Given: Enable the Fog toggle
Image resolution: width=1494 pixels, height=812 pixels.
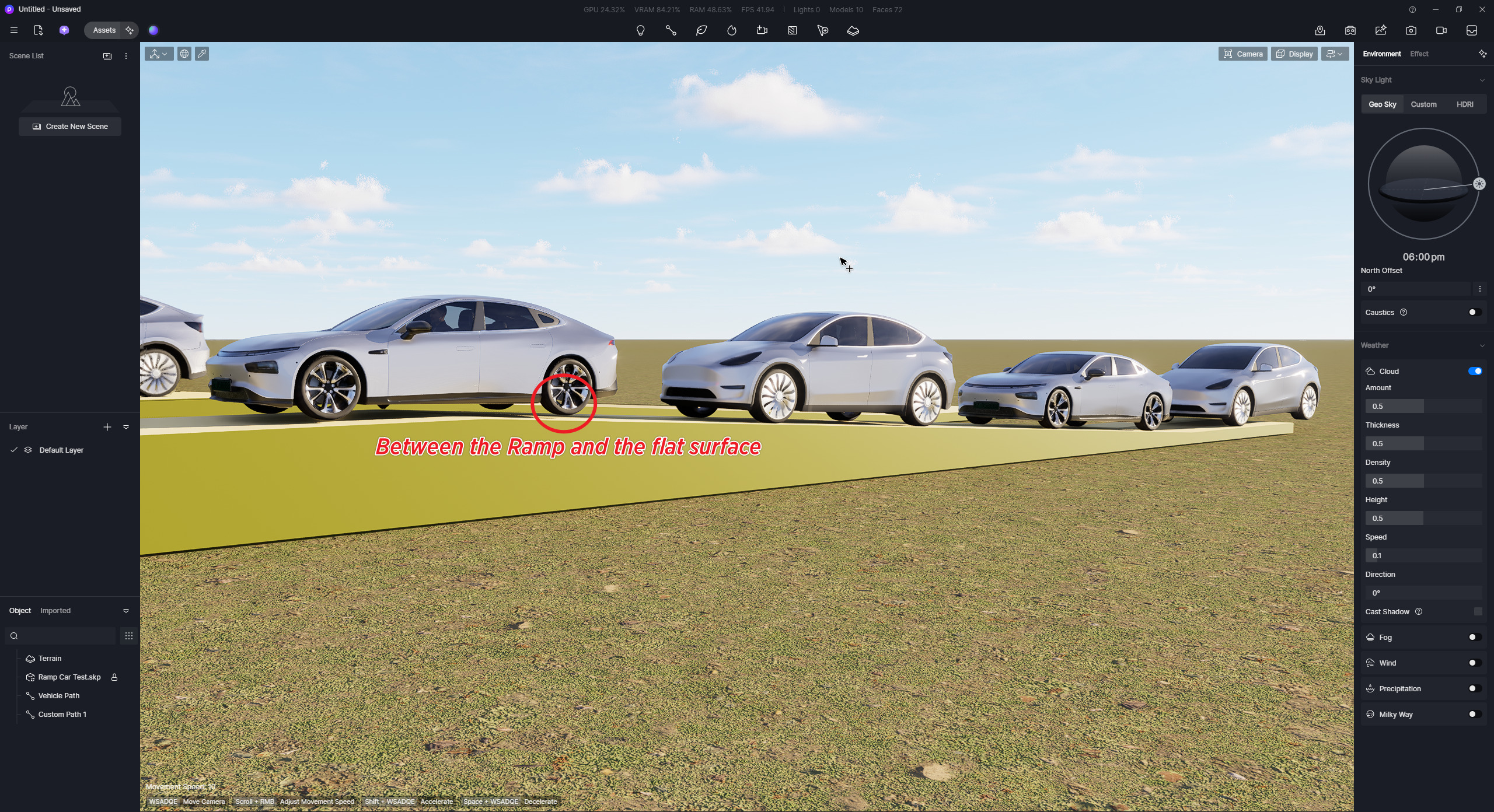Looking at the screenshot, I should click(x=1475, y=637).
